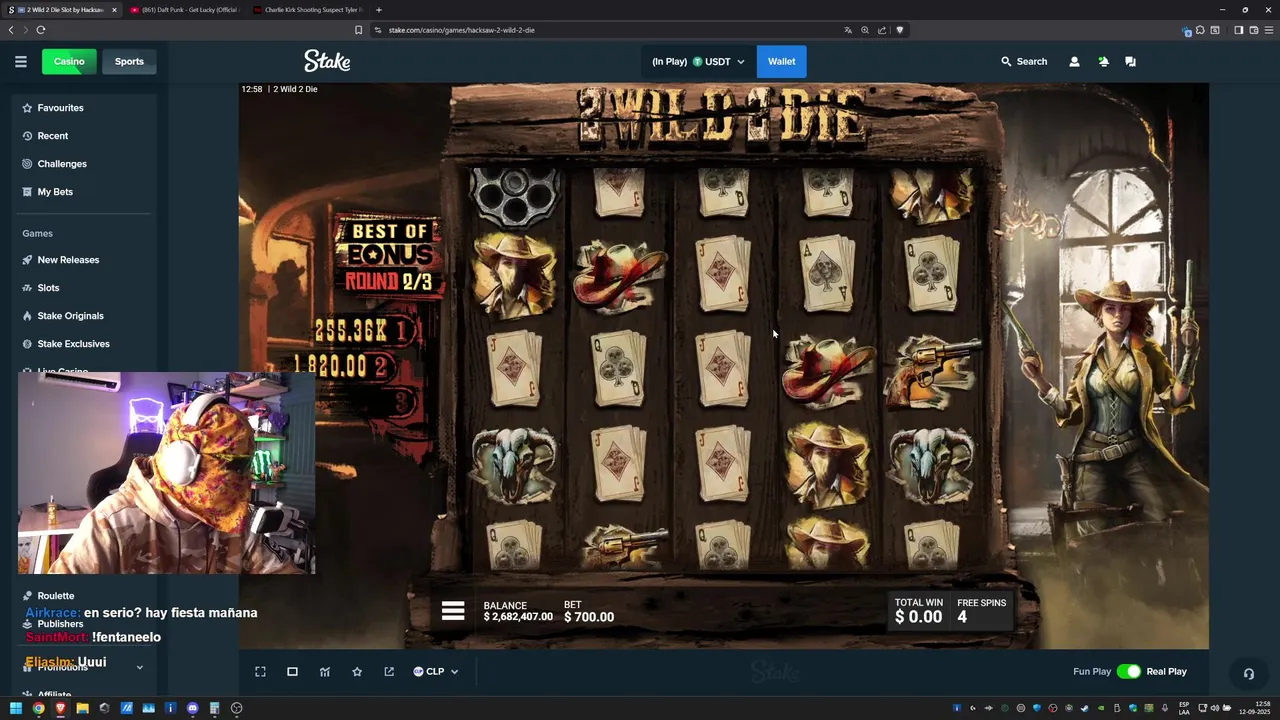Click the revolver cylinder symbol on reels

(x=514, y=196)
